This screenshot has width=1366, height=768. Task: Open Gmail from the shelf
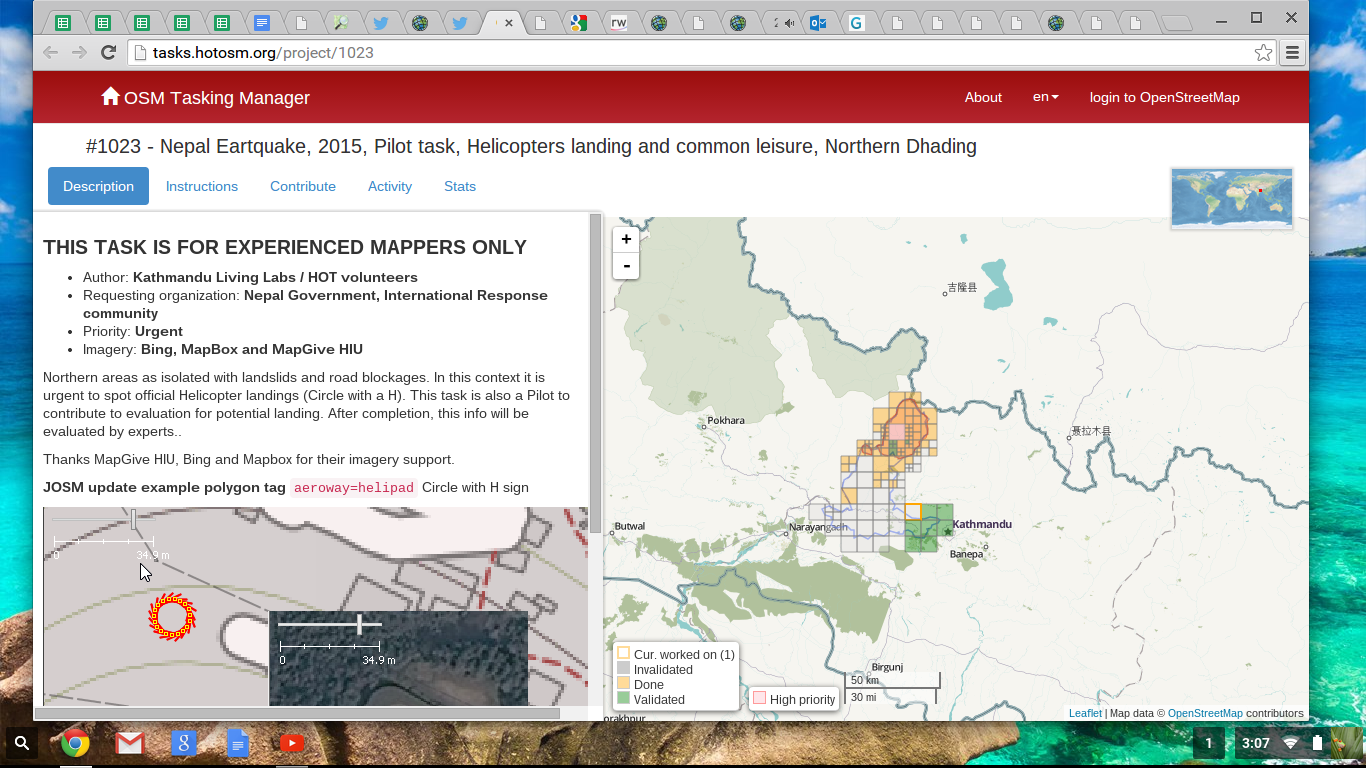[129, 743]
